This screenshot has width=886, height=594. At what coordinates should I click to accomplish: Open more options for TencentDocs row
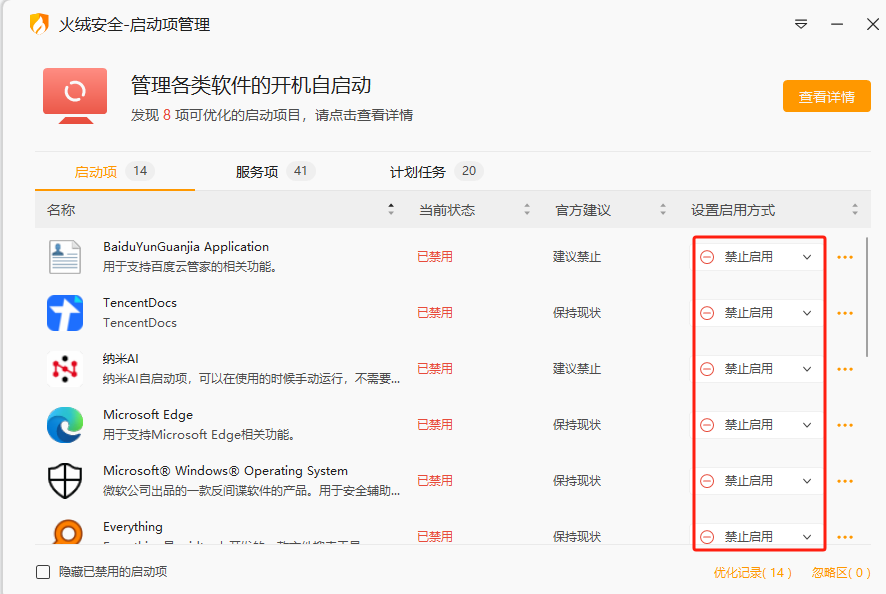pos(845,313)
